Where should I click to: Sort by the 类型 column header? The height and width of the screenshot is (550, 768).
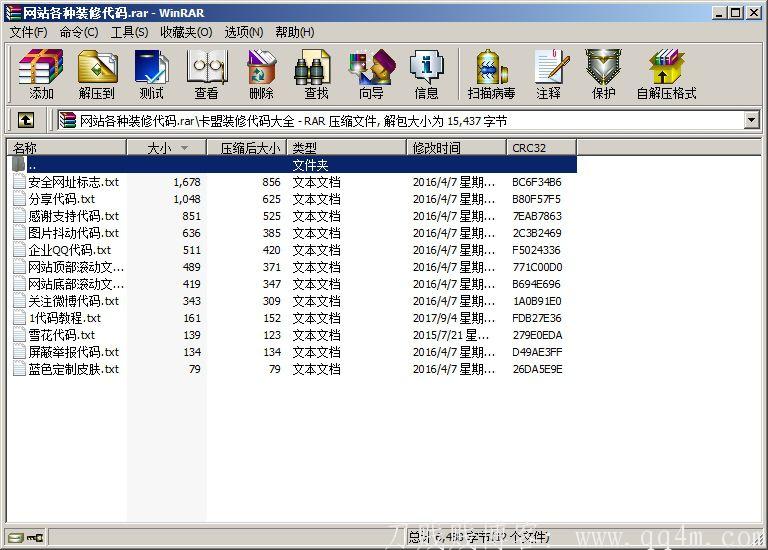tap(346, 147)
